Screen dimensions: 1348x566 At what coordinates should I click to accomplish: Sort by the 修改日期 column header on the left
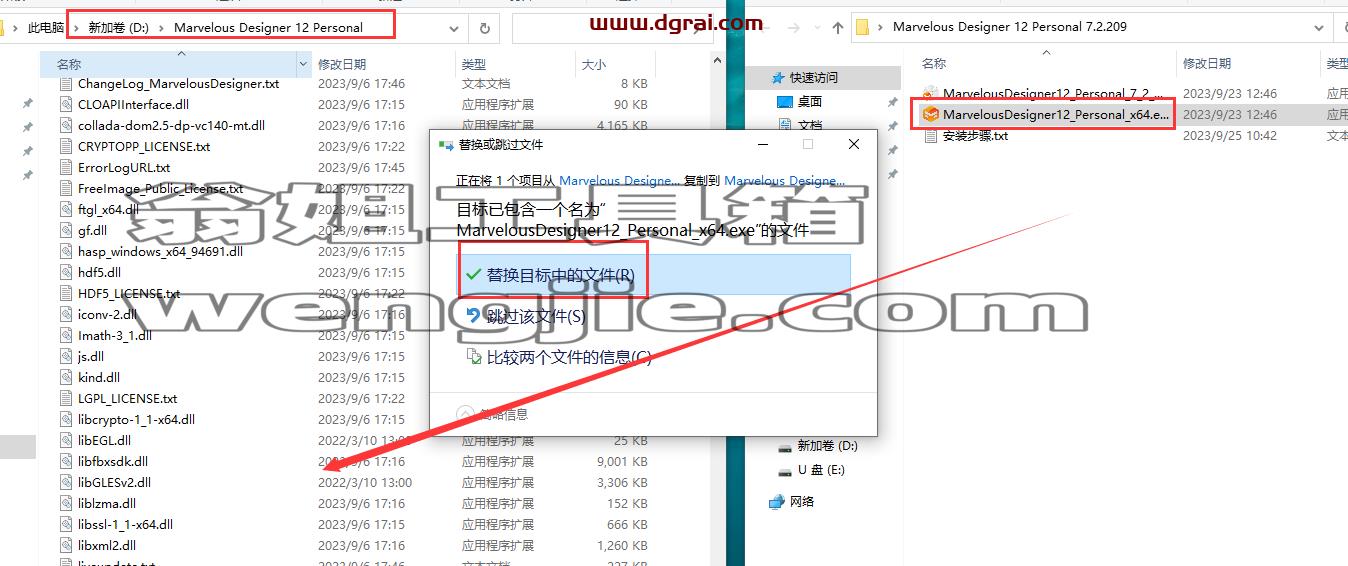[x=342, y=64]
